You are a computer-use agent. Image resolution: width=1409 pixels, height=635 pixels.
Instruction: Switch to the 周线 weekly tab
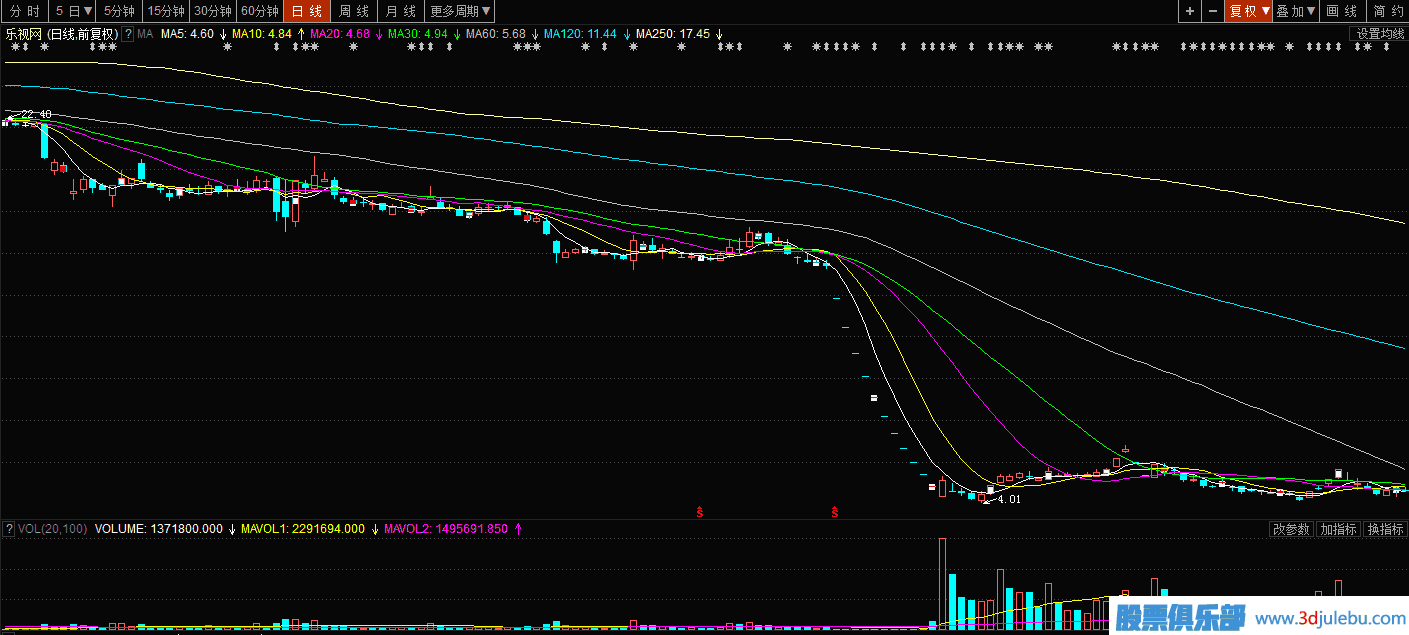(354, 11)
